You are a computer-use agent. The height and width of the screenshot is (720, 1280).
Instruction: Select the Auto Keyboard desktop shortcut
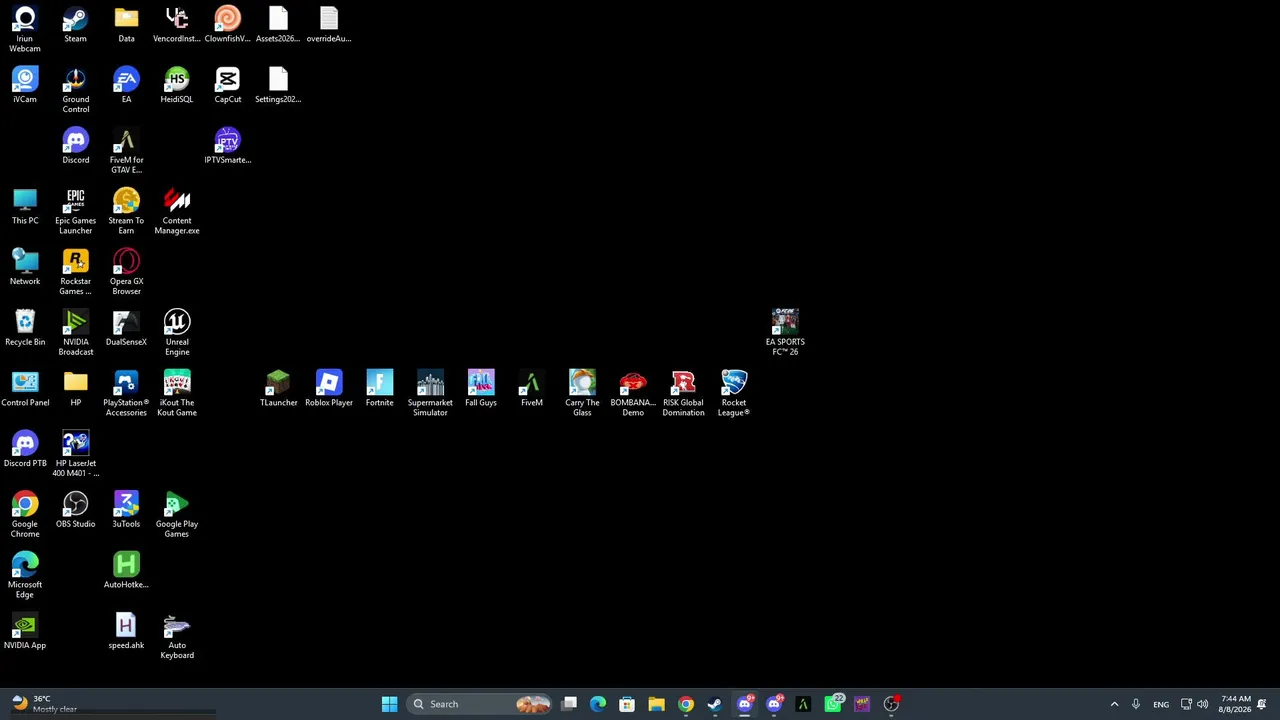pos(177,638)
